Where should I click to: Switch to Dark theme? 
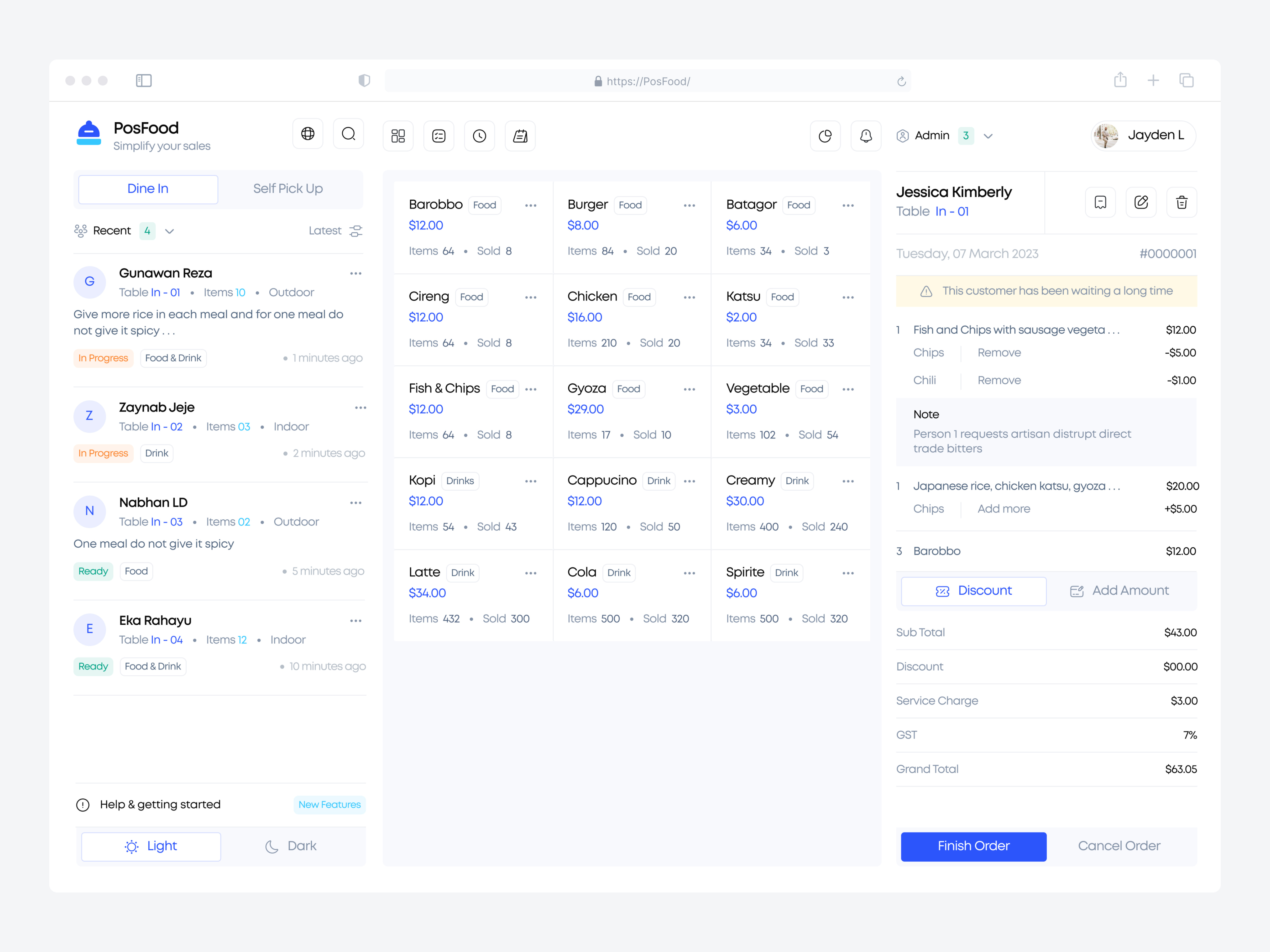point(291,846)
